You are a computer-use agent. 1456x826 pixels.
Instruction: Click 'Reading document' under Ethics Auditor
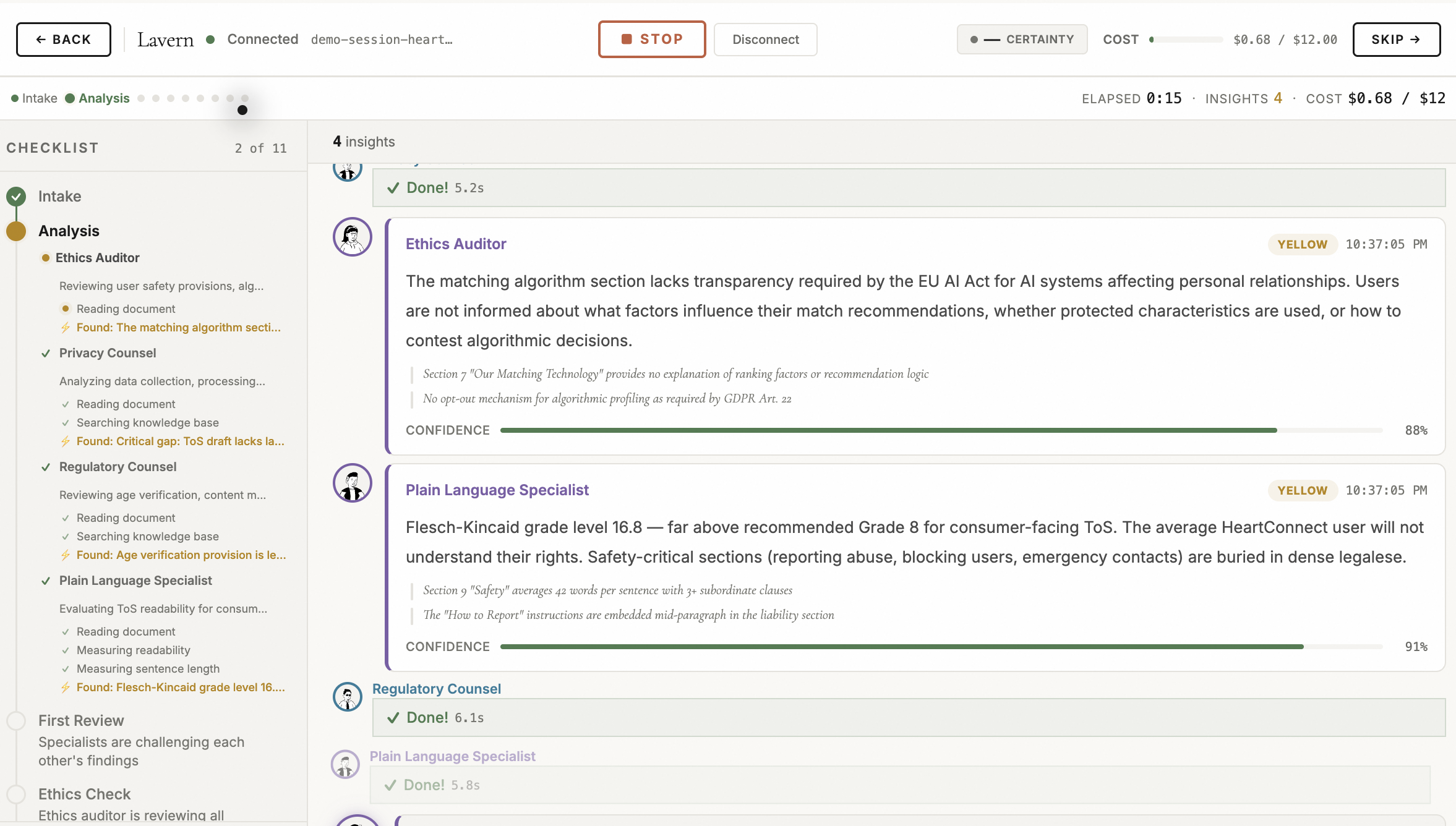pos(126,309)
